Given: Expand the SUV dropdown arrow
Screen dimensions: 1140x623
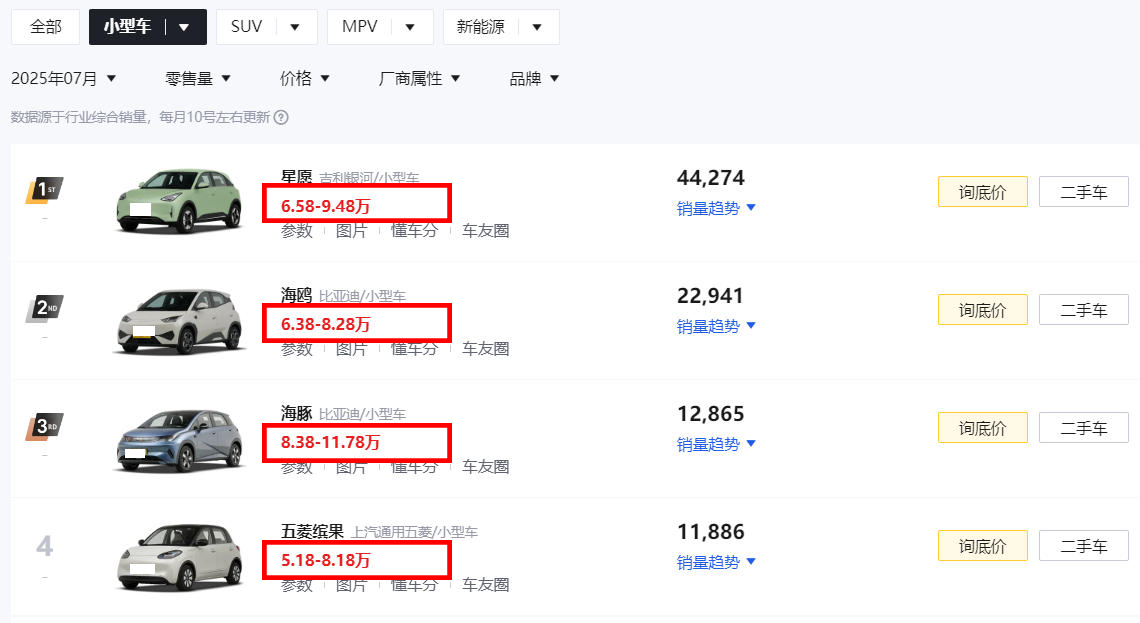Looking at the screenshot, I should click(x=294, y=28).
